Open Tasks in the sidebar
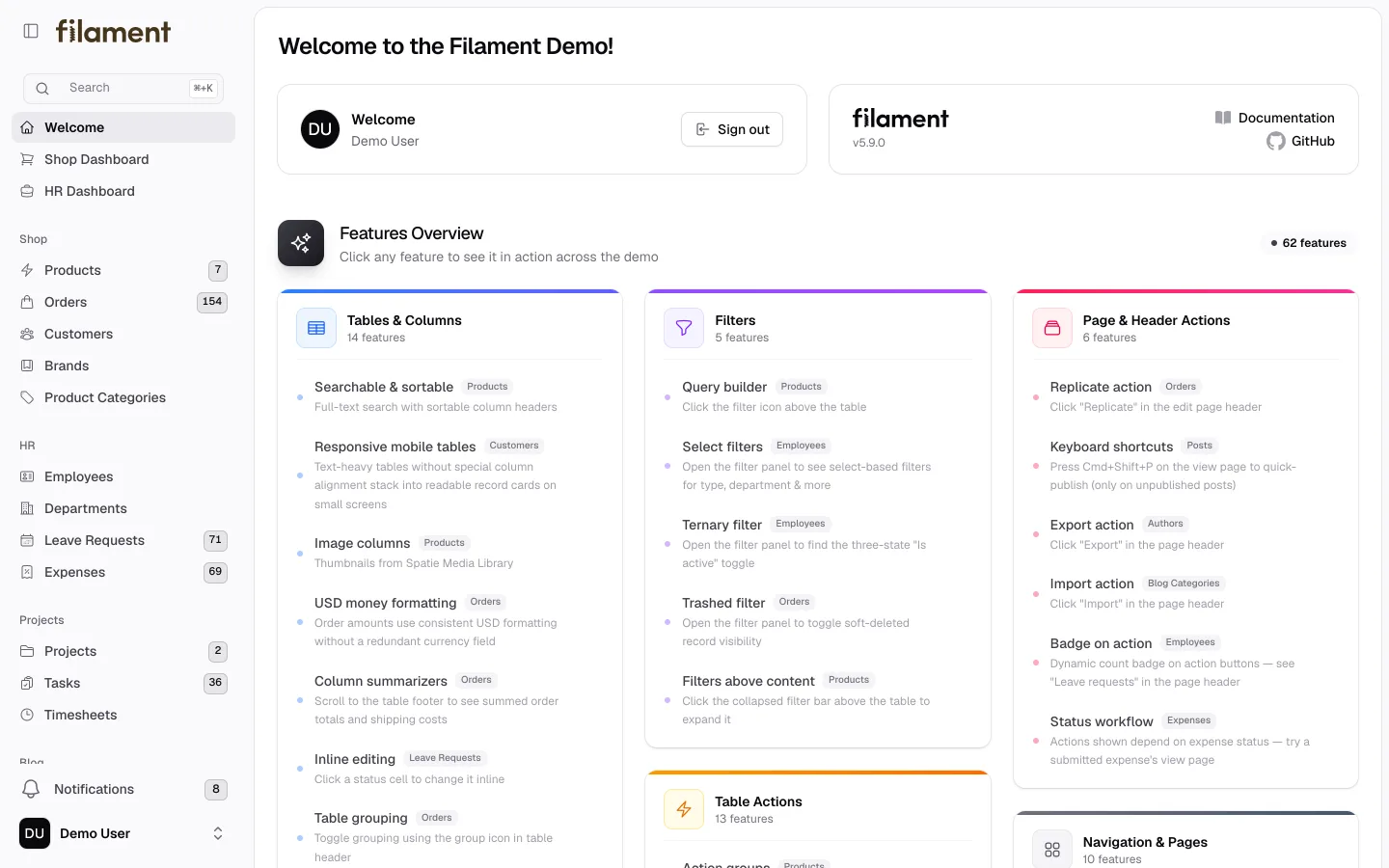The image size is (1389, 868). point(123,683)
